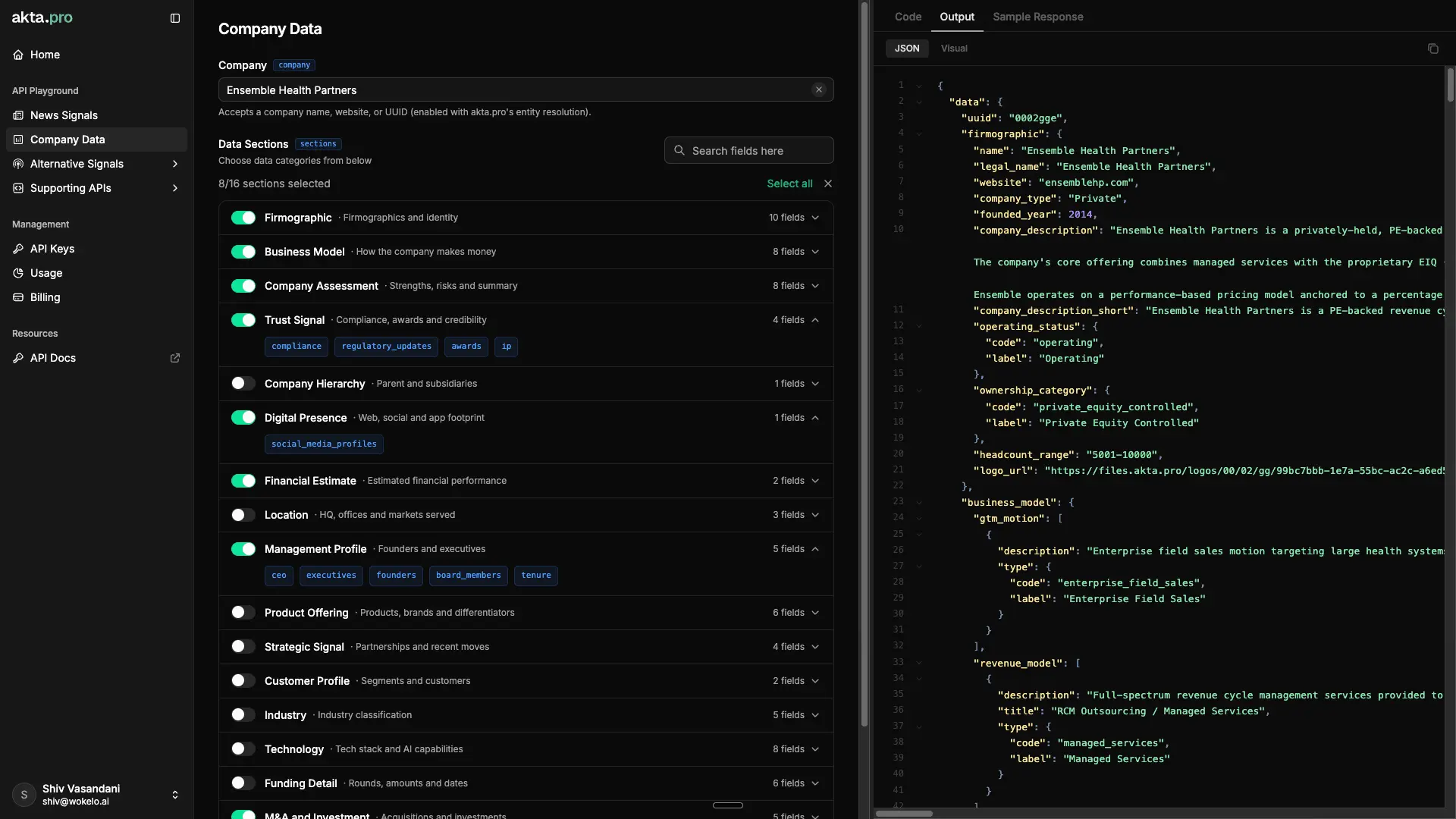Open the account switcher arrows
The height and width of the screenshot is (819, 1456).
(175, 795)
